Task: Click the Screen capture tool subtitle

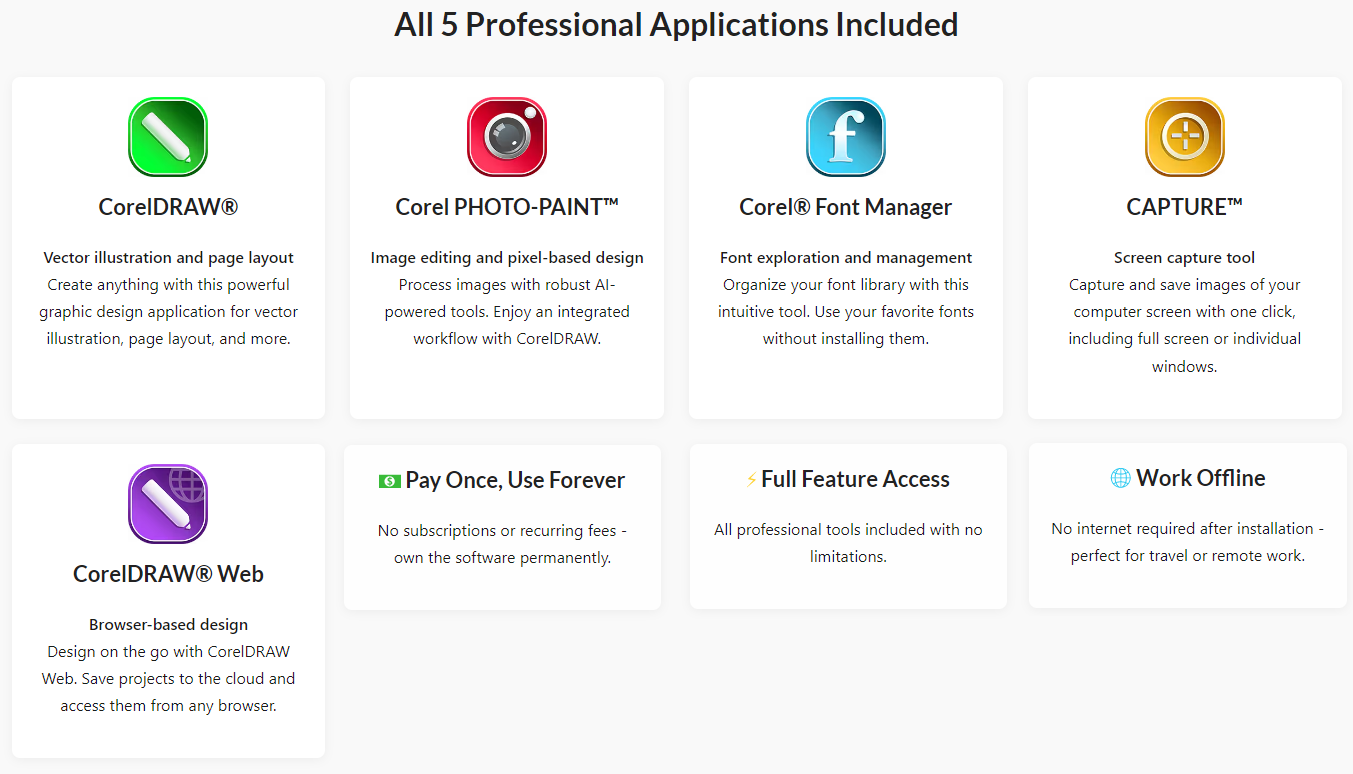Action: pos(1185,258)
